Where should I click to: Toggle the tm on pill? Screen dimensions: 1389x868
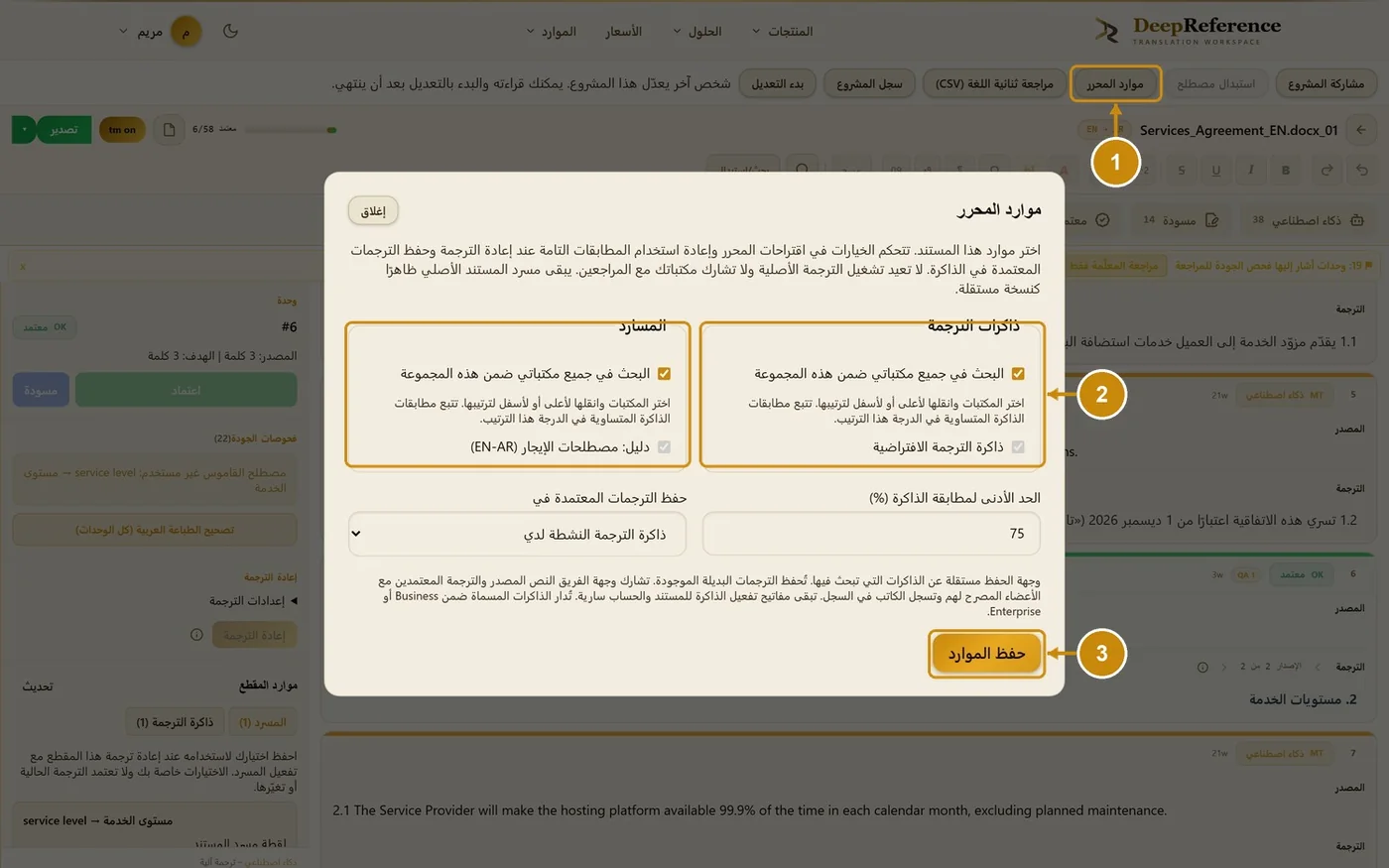(x=122, y=130)
